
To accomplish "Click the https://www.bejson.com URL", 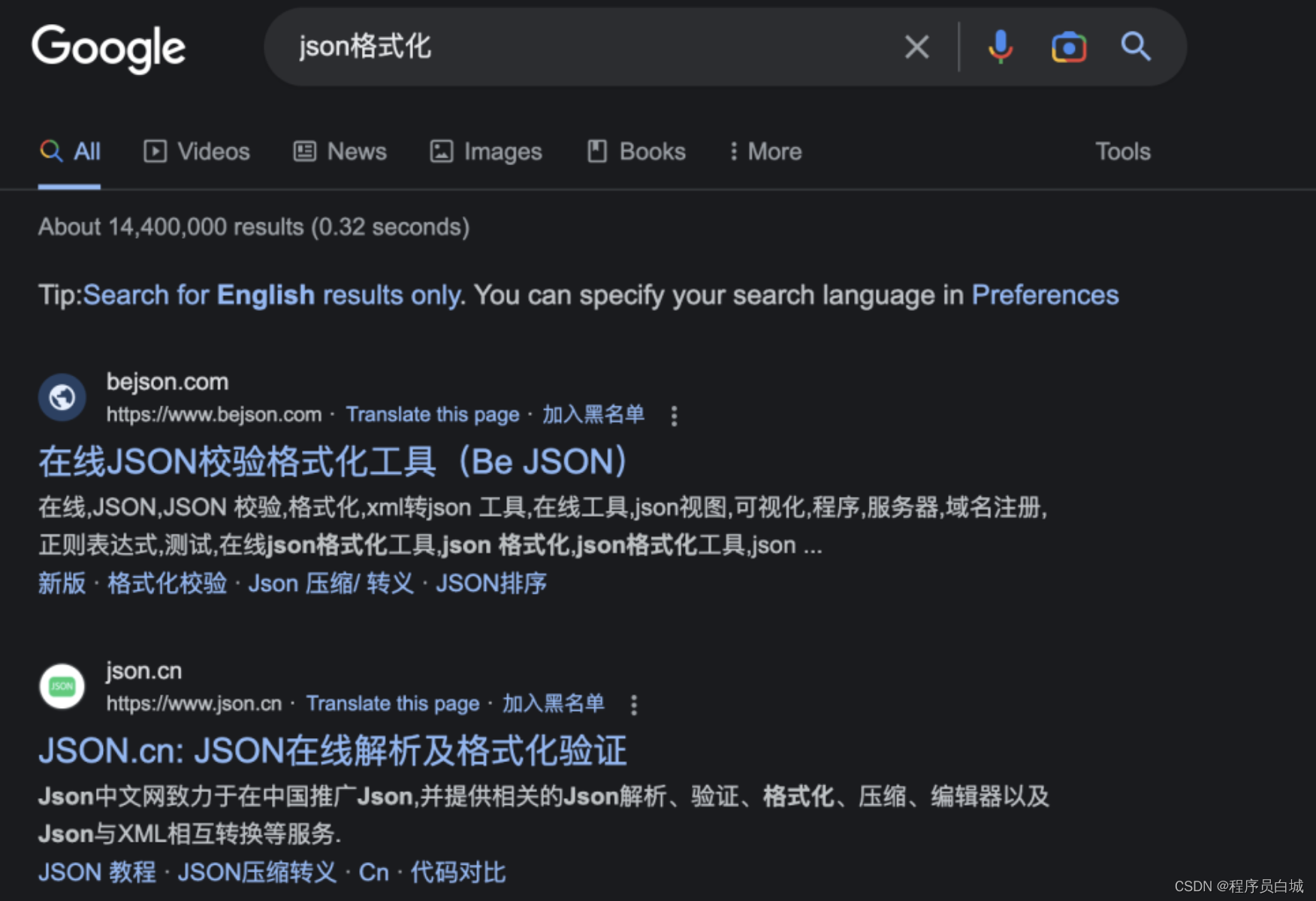I will point(214,414).
